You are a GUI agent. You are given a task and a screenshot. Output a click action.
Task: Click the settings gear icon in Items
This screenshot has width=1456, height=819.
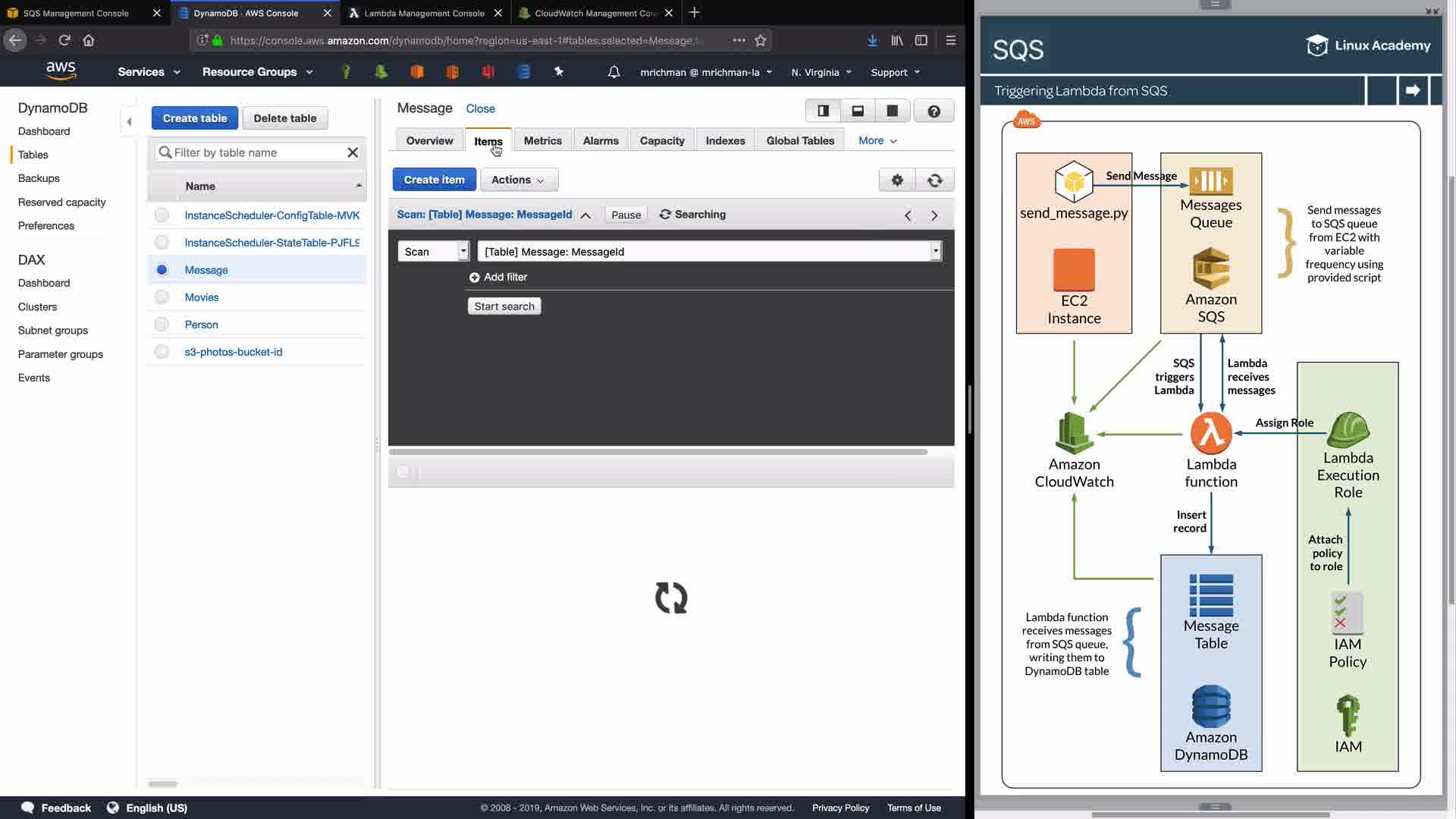tap(897, 180)
